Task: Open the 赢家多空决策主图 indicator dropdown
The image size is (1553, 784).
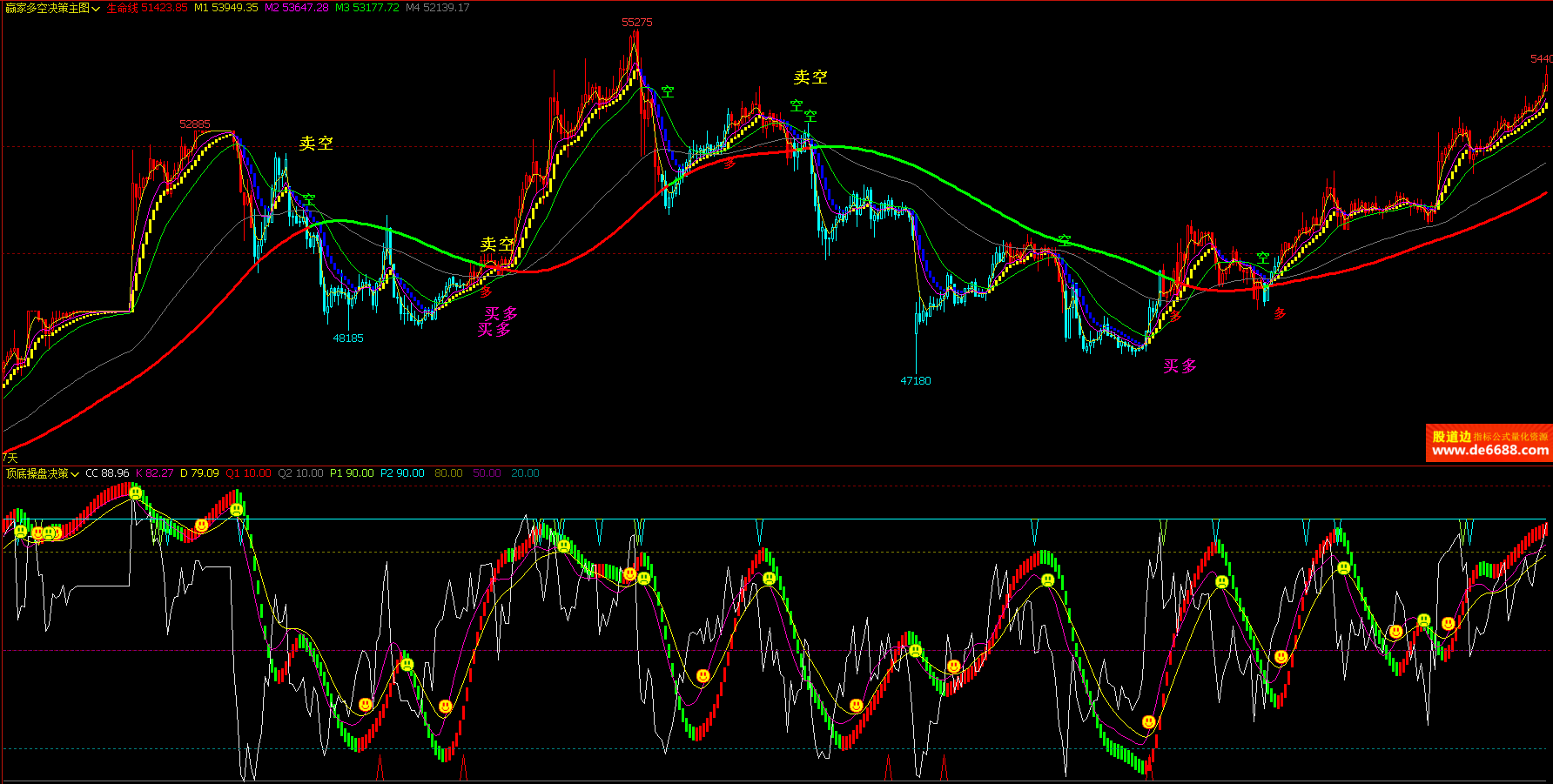Action: [96, 9]
